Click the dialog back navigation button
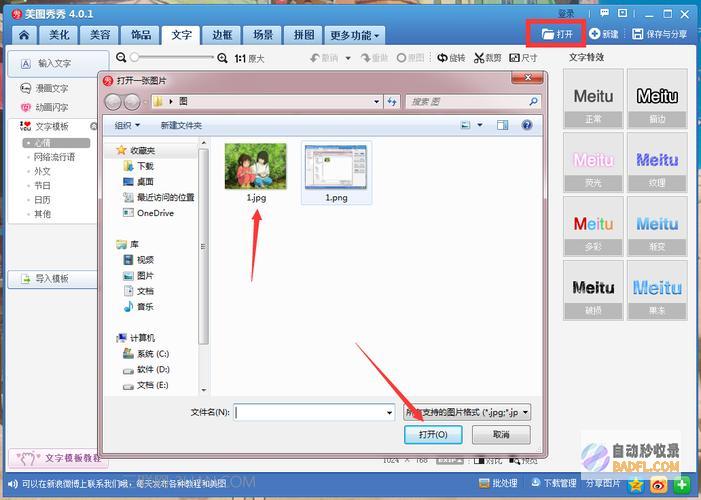 coord(113,102)
